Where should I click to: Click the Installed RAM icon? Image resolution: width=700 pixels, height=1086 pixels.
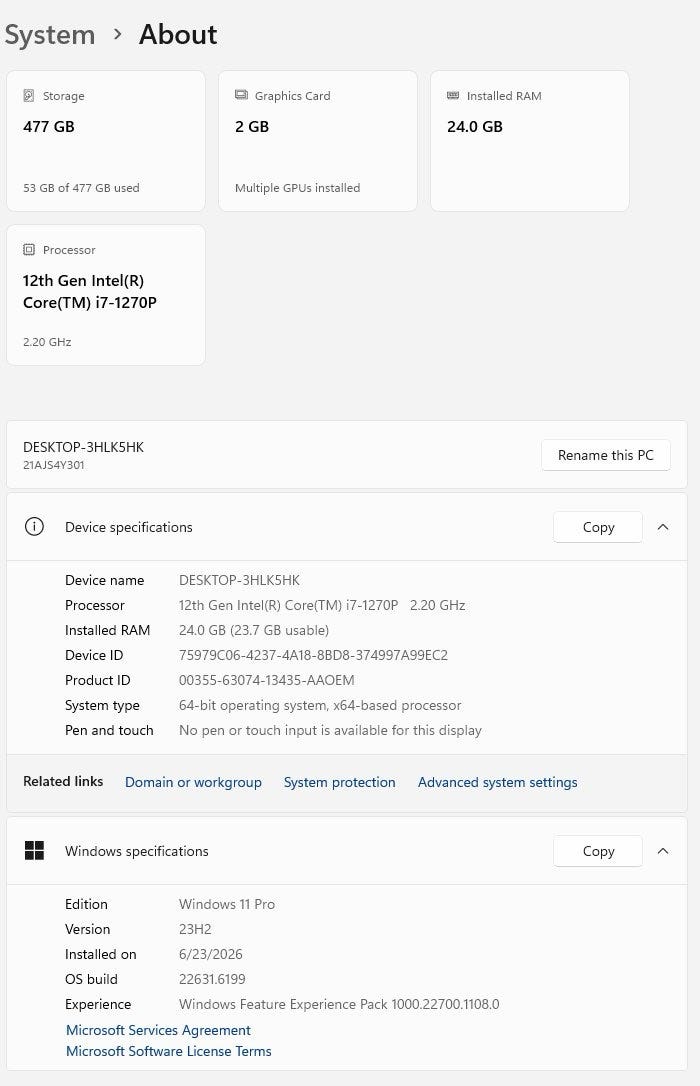tap(453, 95)
